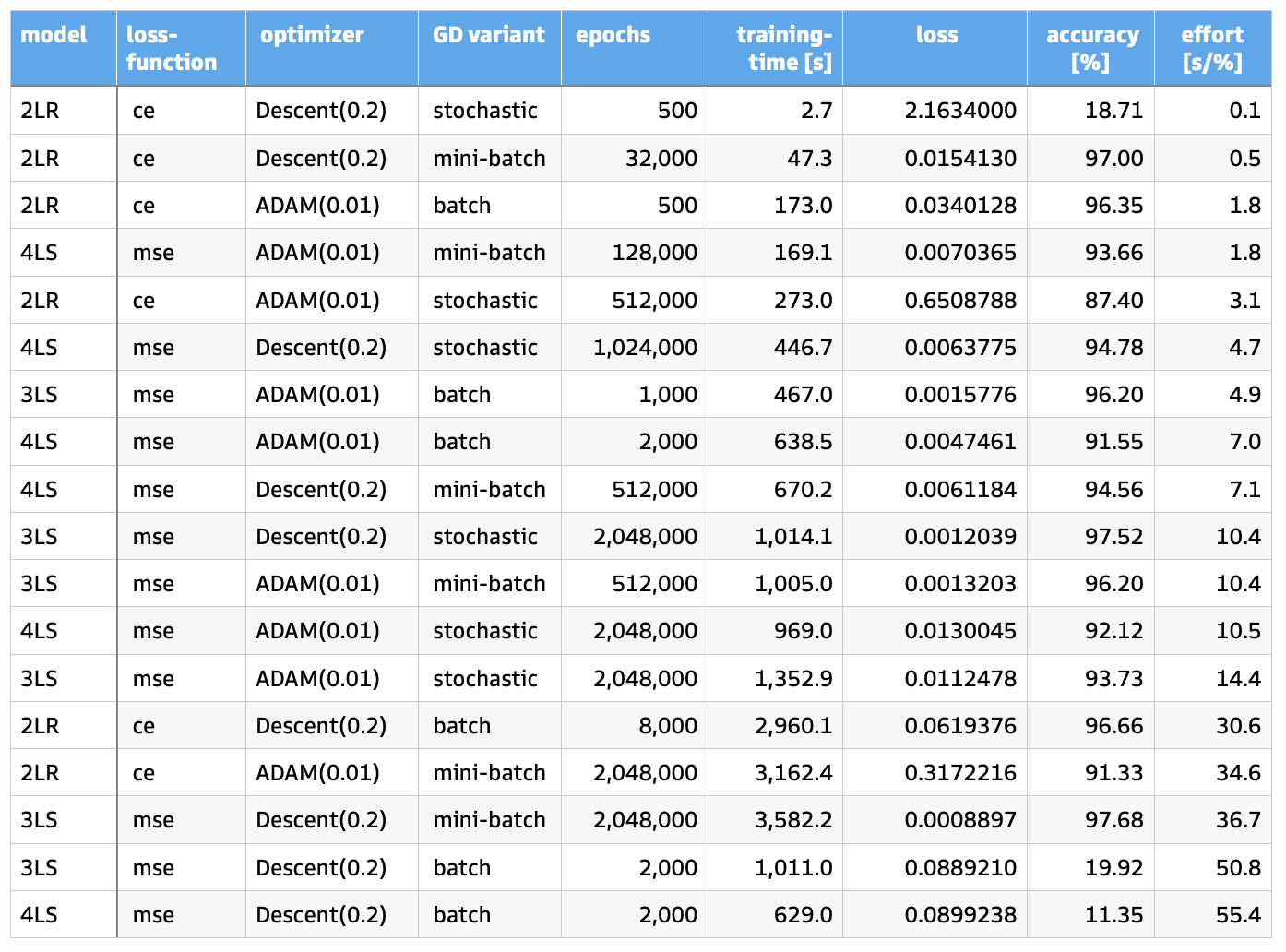Click the "GD variant" header cell
1286x952 pixels.
click(489, 35)
